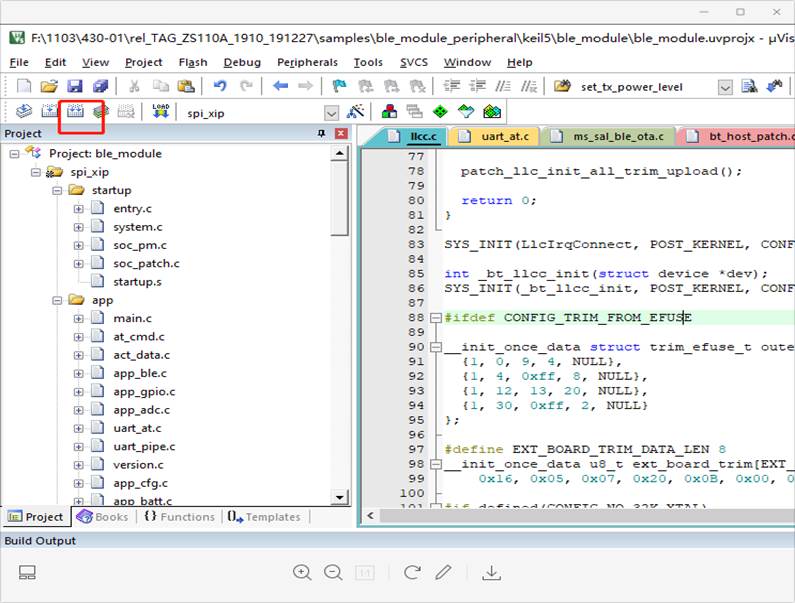Open the set_tx_power_level search dropdown
This screenshot has height=603, width=795.
click(725, 87)
